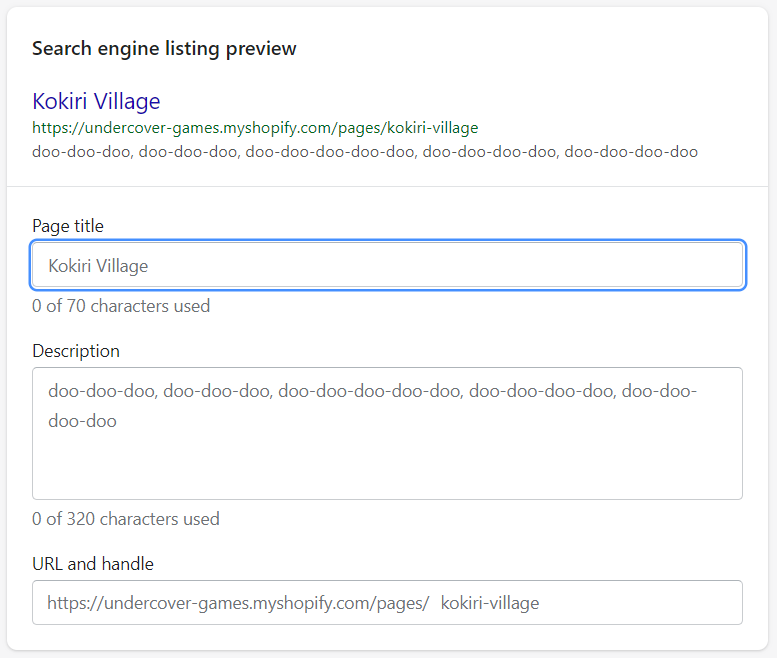Edit the URL and handle field

coord(388,603)
